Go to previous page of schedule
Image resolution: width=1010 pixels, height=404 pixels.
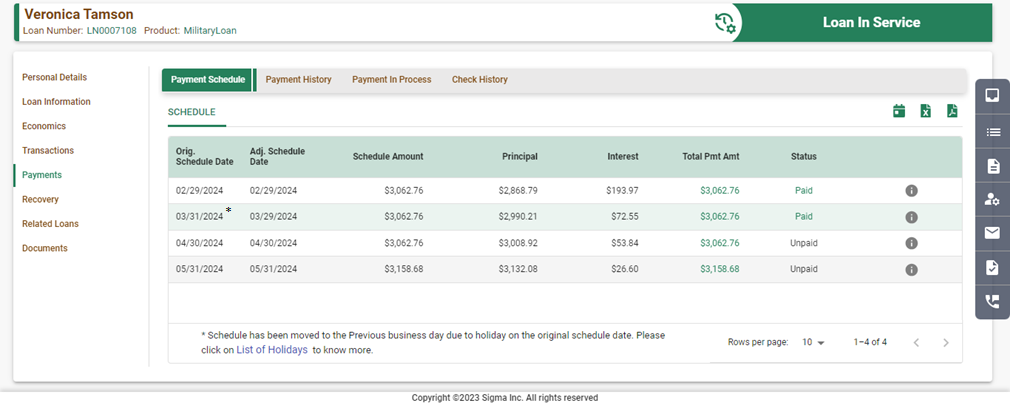click(916, 342)
